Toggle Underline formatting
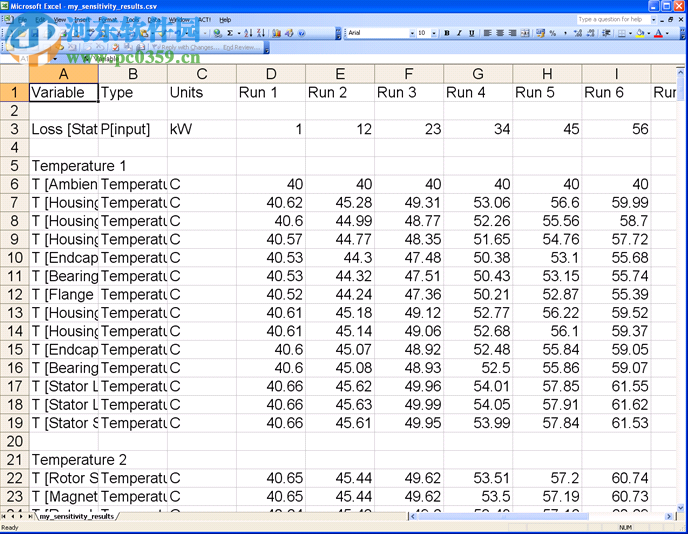Viewport: 688px width, 534px height. (x=472, y=33)
